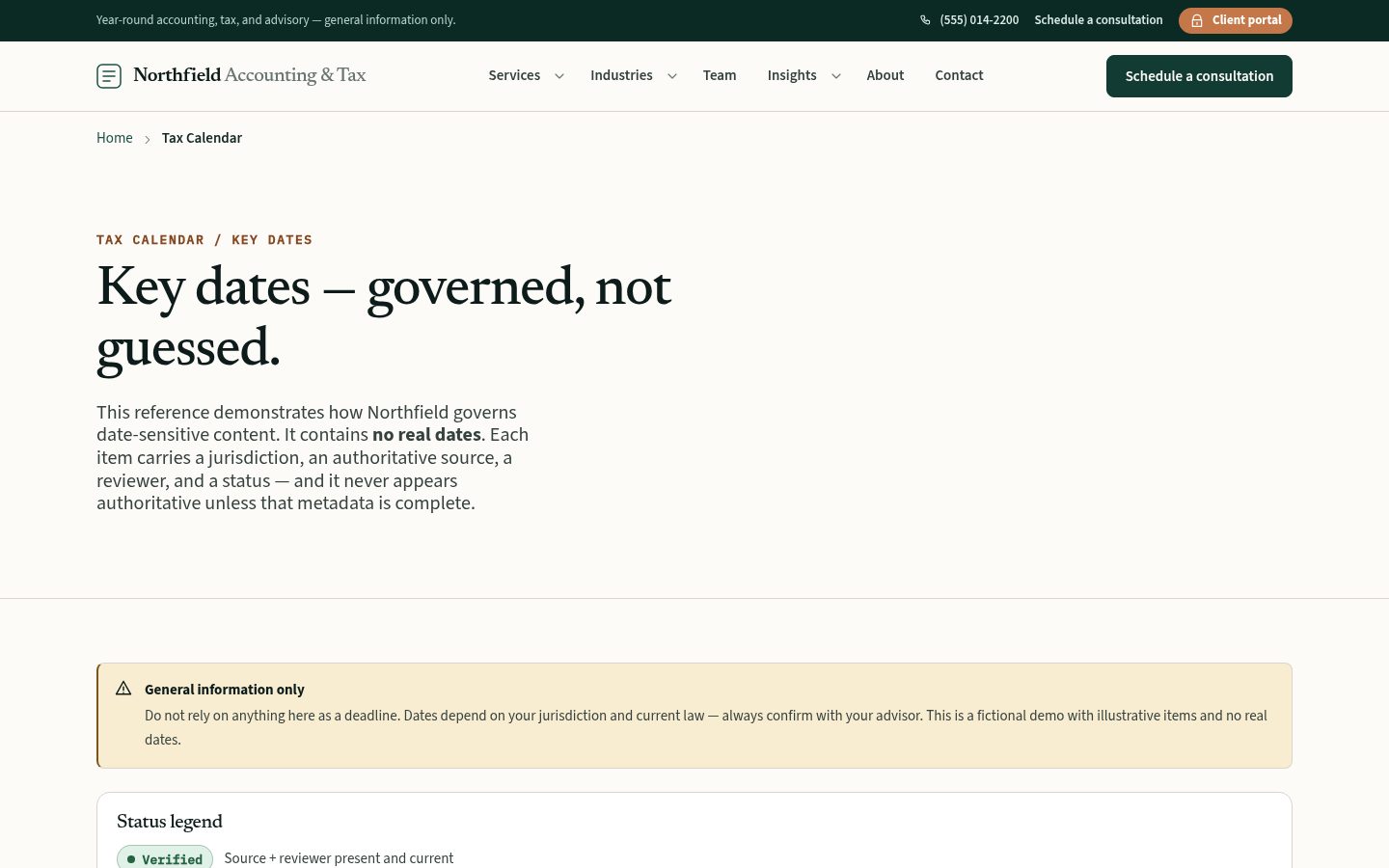This screenshot has width=1389, height=868.
Task: Open the Client portal button
Action: coord(1236,20)
